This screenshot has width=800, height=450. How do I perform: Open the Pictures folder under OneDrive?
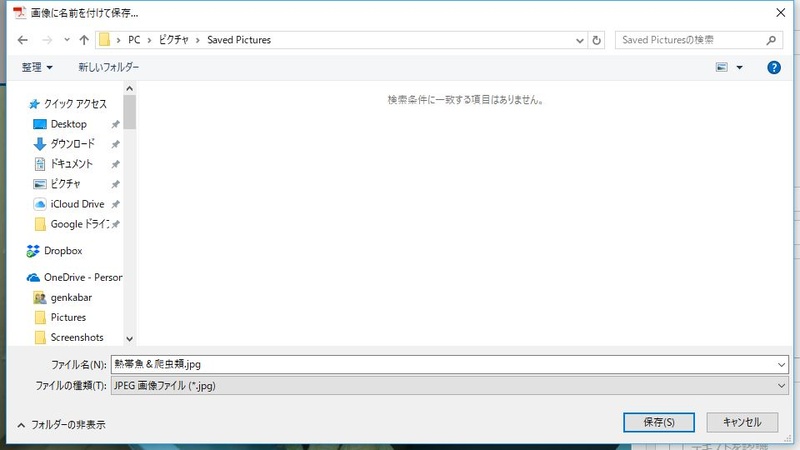tap(68, 317)
